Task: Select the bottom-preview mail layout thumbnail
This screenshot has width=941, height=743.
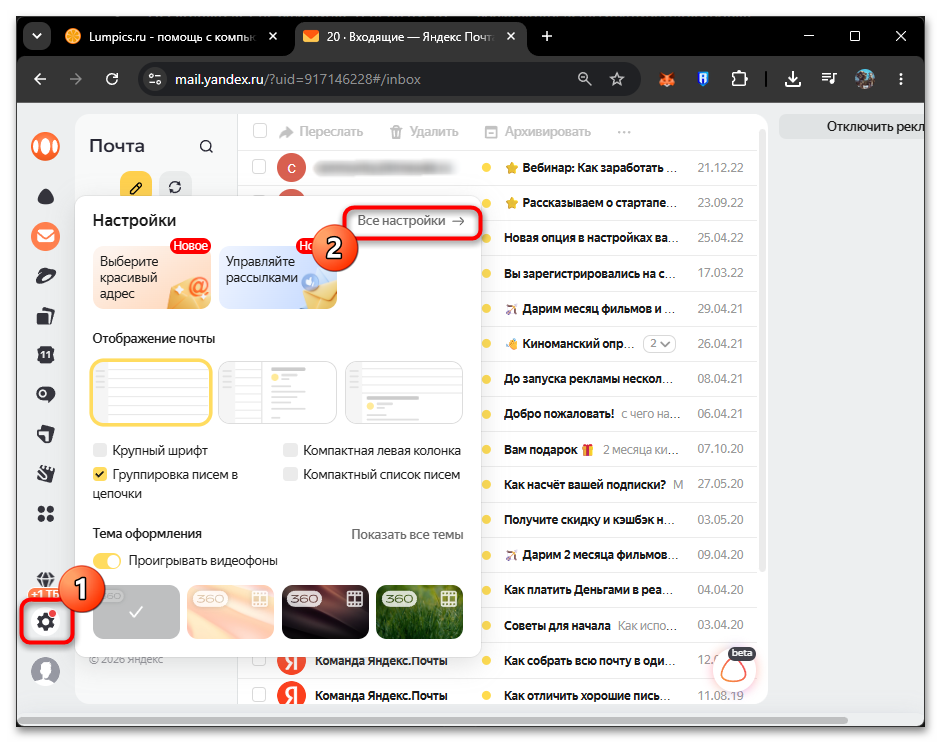Action: tap(404, 393)
